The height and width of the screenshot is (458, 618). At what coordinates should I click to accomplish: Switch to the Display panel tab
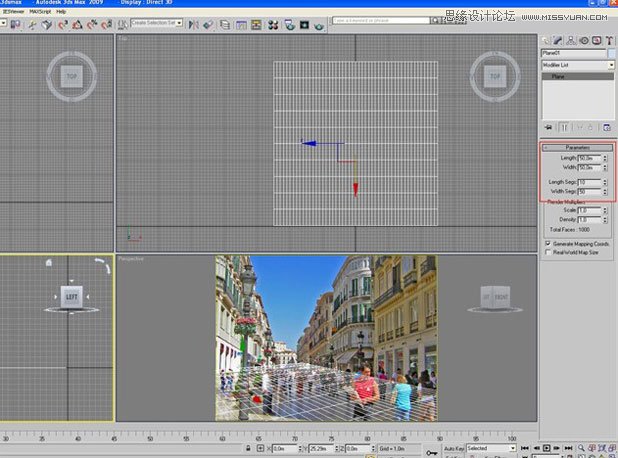[x=597, y=40]
